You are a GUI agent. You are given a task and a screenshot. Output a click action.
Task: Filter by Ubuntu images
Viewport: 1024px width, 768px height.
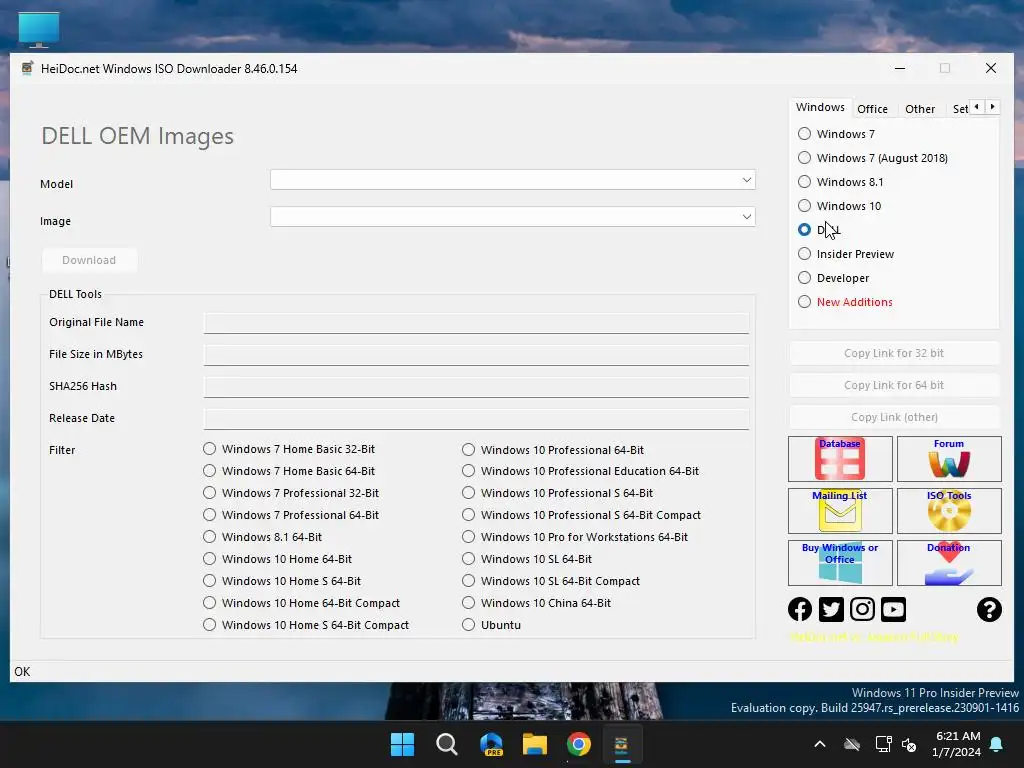491,625
